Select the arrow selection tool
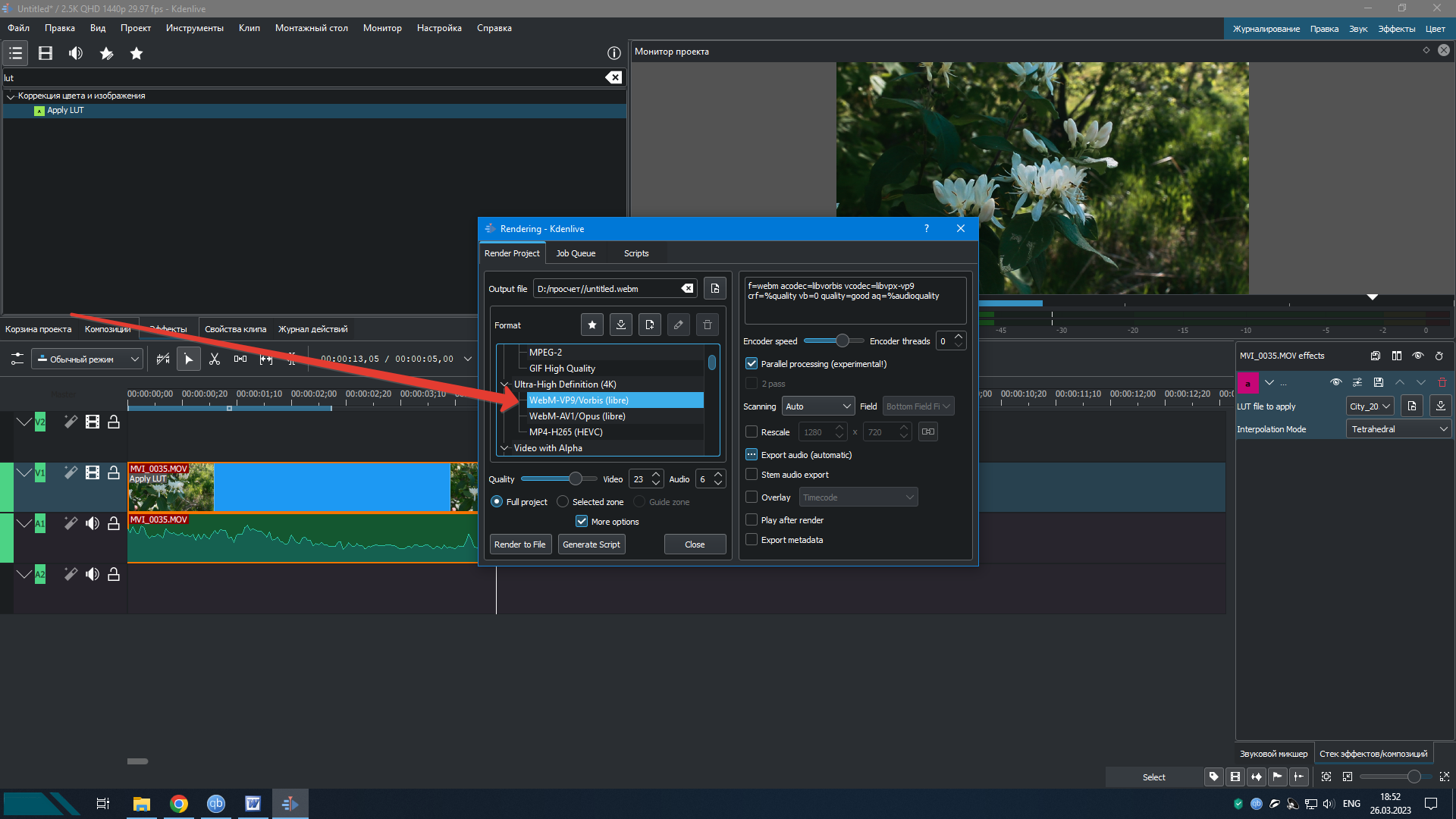The width and height of the screenshot is (1456, 819). pos(189,359)
